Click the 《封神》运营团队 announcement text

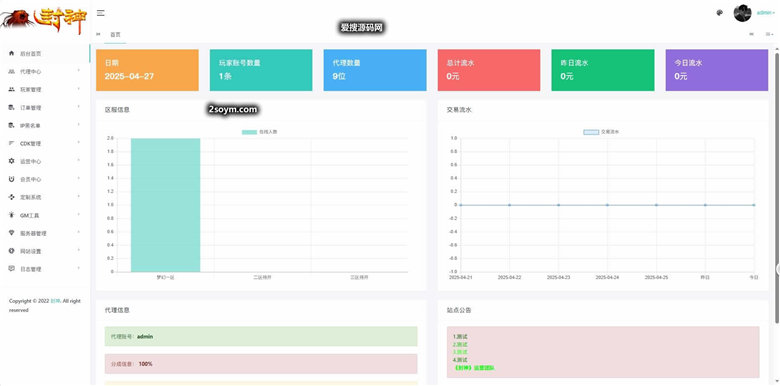(x=475, y=368)
